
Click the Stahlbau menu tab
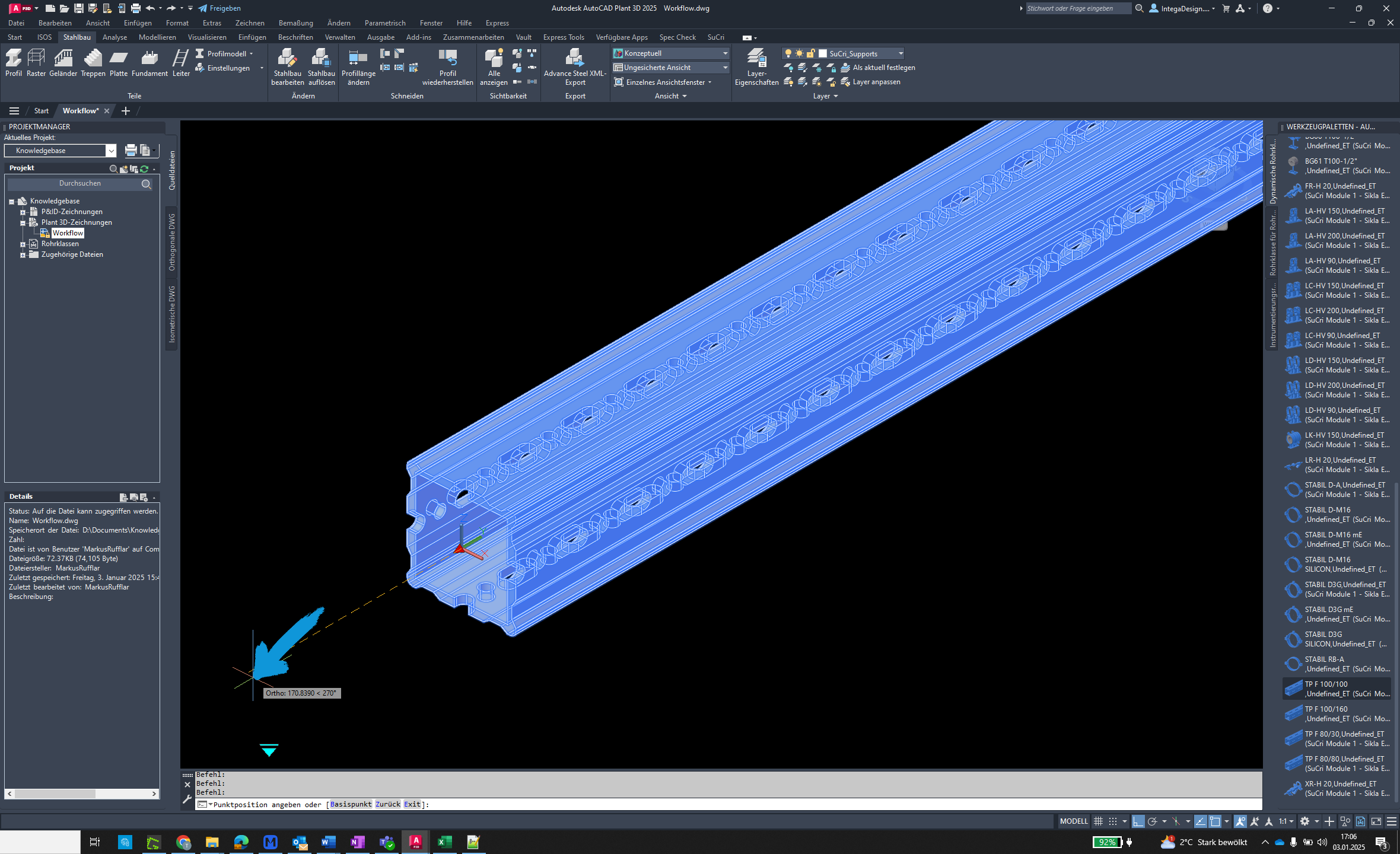point(78,37)
